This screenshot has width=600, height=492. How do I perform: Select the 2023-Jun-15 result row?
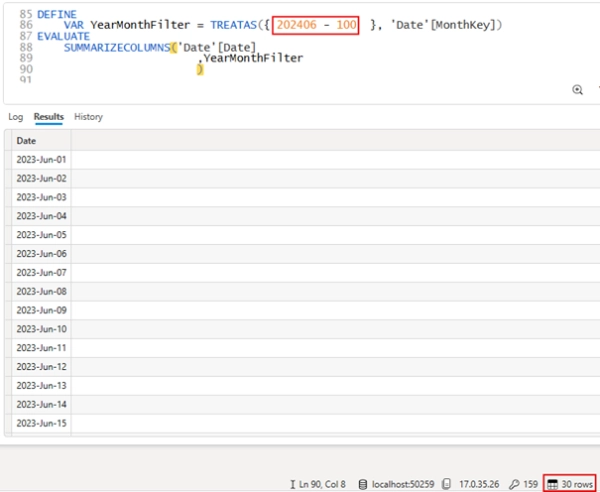coord(41,424)
